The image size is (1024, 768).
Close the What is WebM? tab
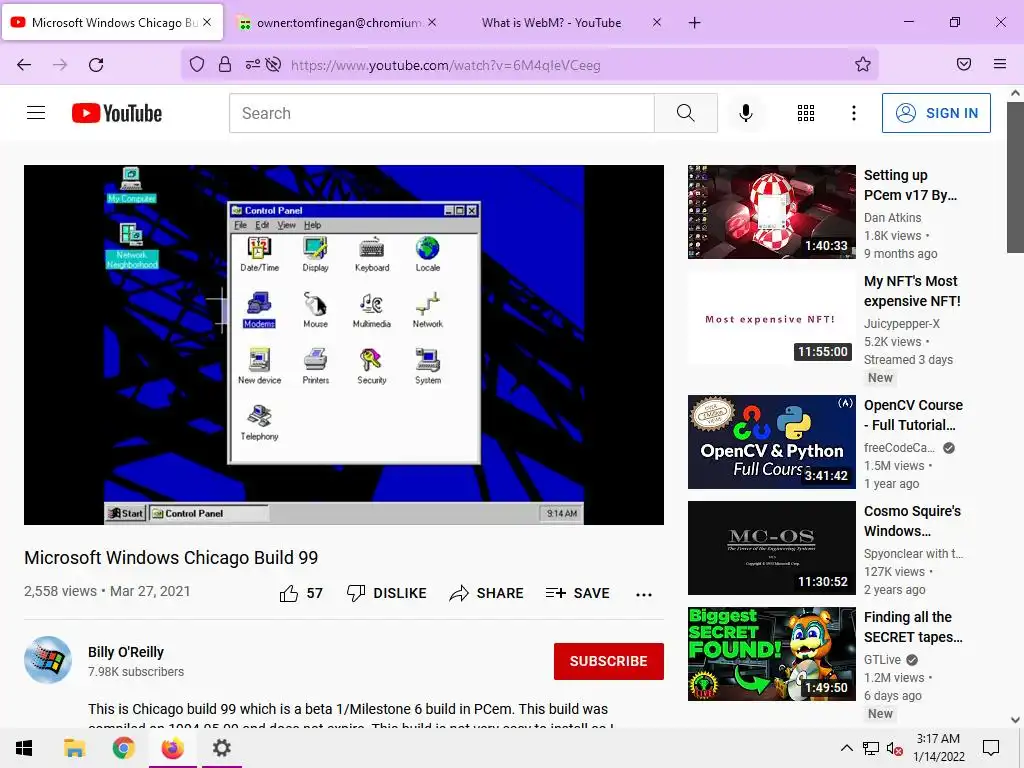[x=657, y=22]
